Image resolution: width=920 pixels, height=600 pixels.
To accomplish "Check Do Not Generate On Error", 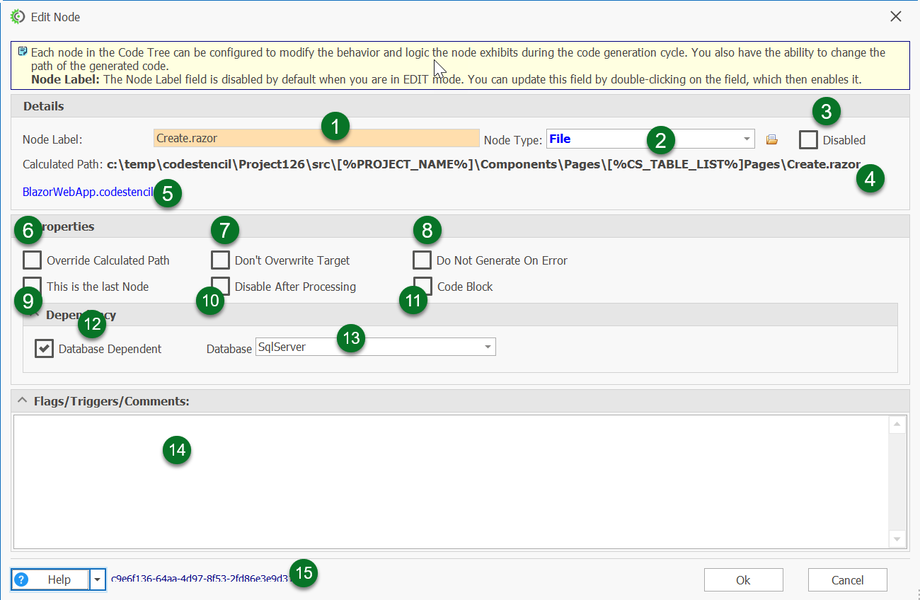I will click(422, 260).
